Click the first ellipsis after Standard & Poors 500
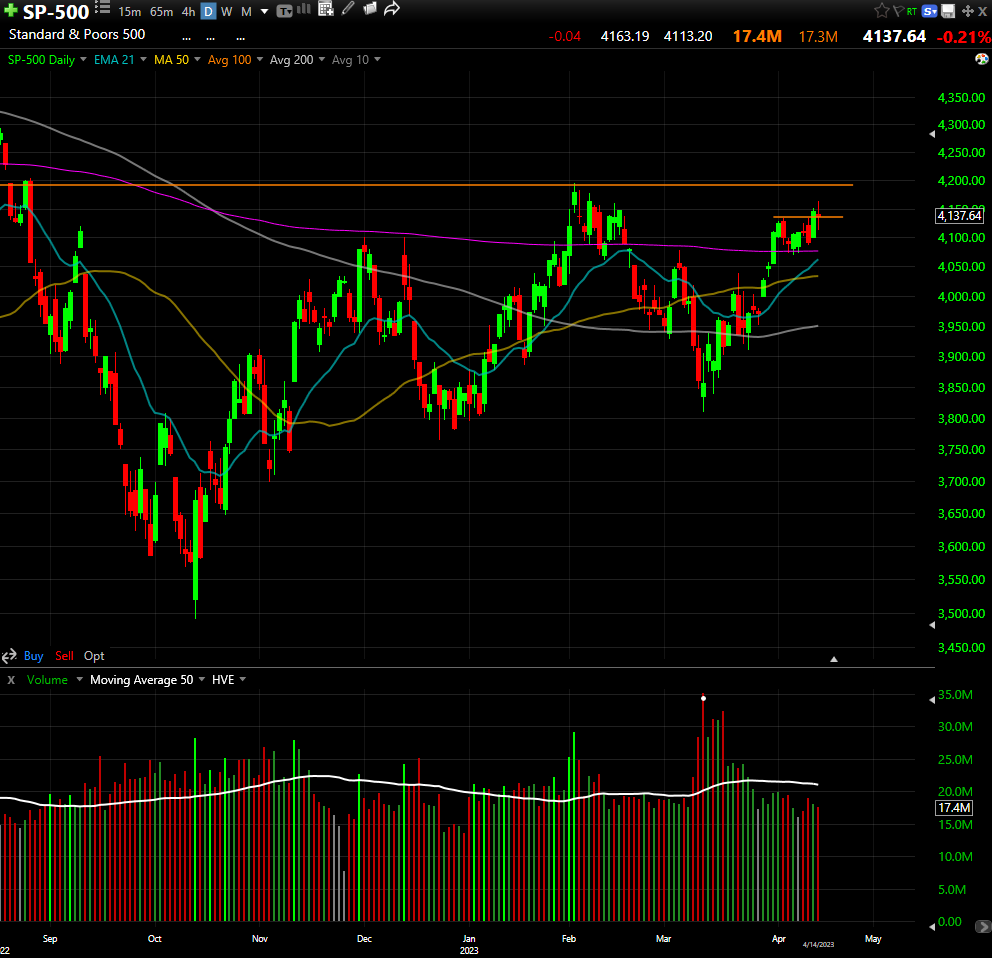Viewport: 992px width, 958px height. tap(187, 37)
